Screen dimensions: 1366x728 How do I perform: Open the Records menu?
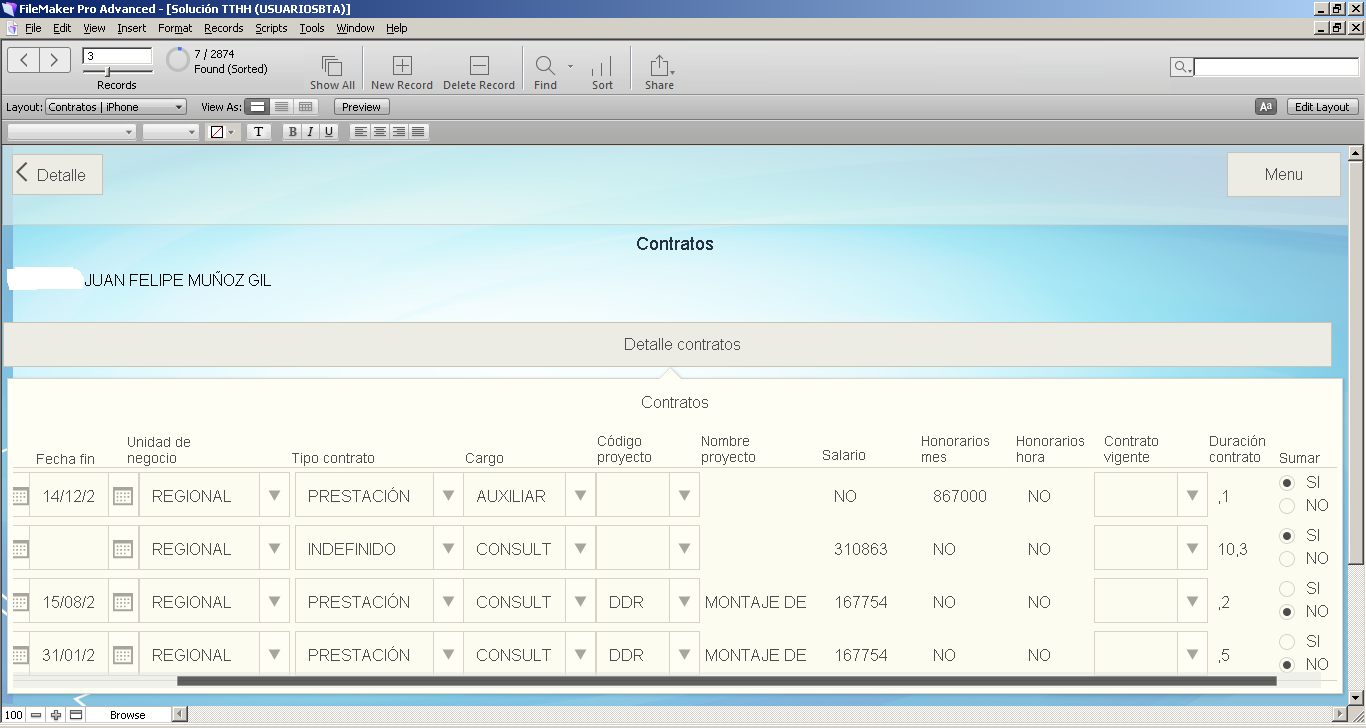223,28
